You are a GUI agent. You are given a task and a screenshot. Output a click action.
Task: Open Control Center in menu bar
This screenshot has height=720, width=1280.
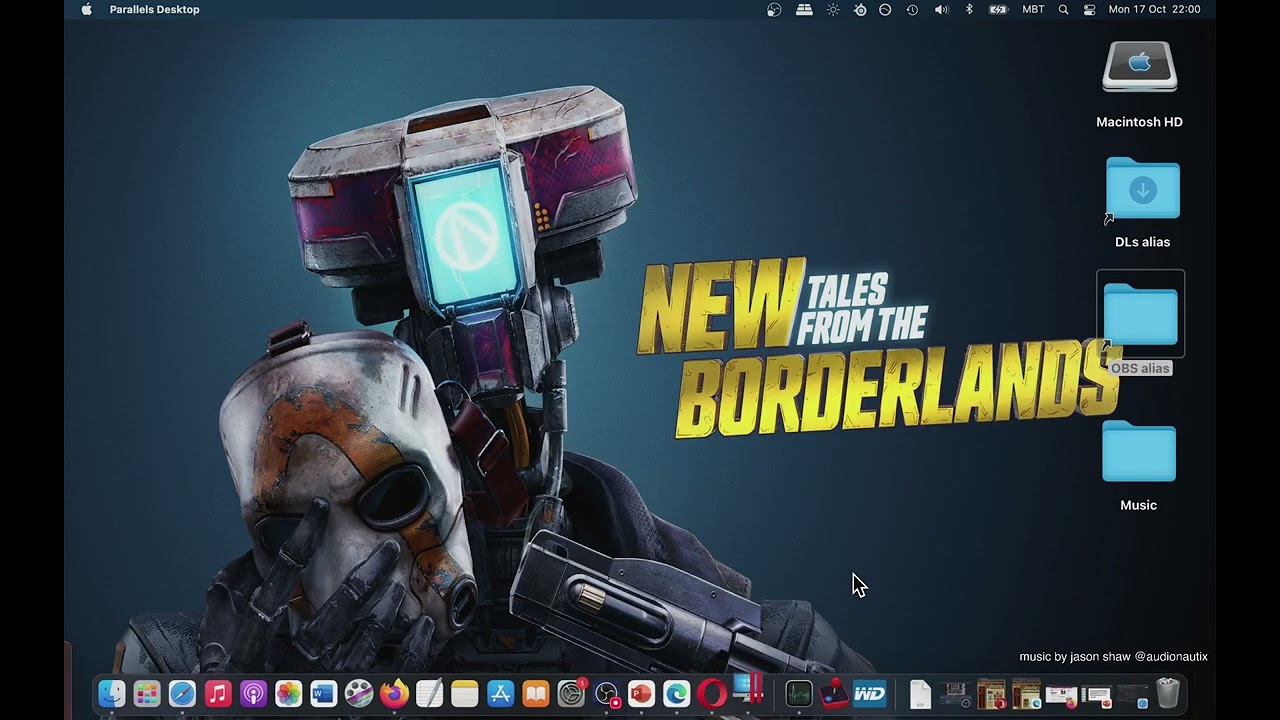[x=1089, y=9]
